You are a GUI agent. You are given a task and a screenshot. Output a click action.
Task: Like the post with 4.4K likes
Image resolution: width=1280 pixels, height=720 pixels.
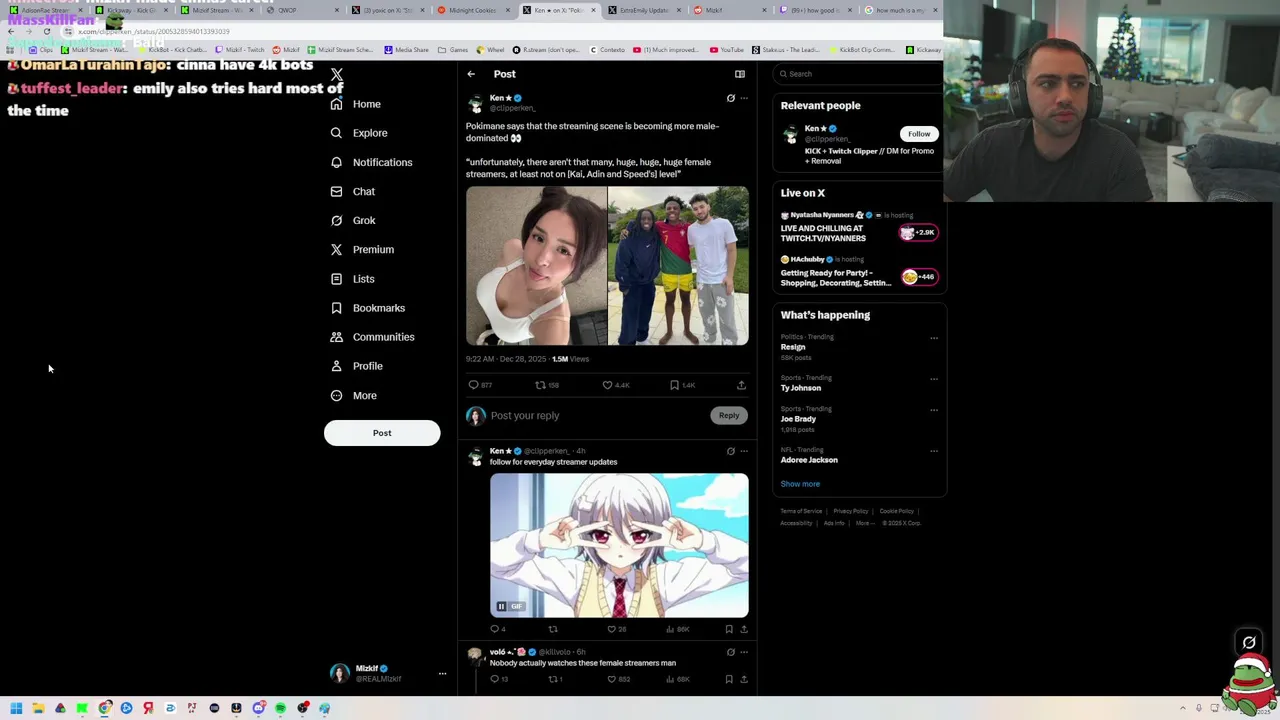(615, 385)
